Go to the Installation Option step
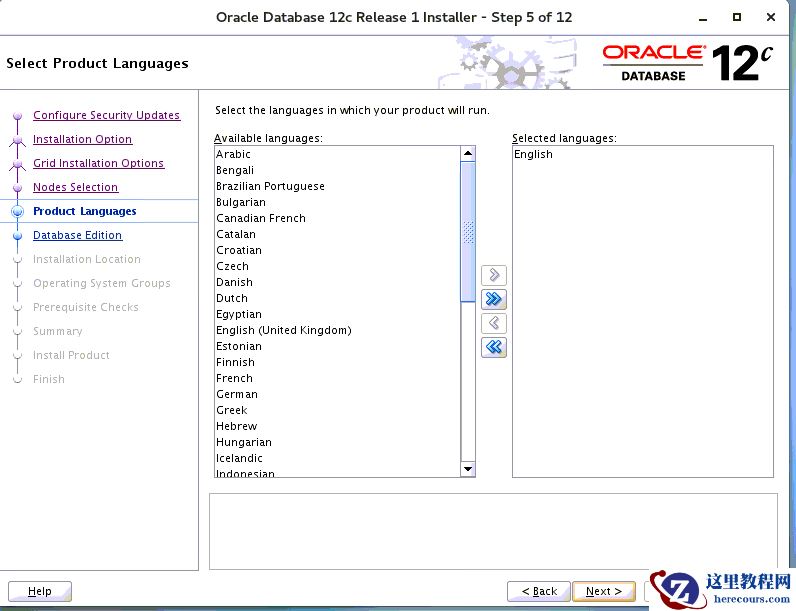Image resolution: width=796 pixels, height=611 pixels. click(83, 139)
